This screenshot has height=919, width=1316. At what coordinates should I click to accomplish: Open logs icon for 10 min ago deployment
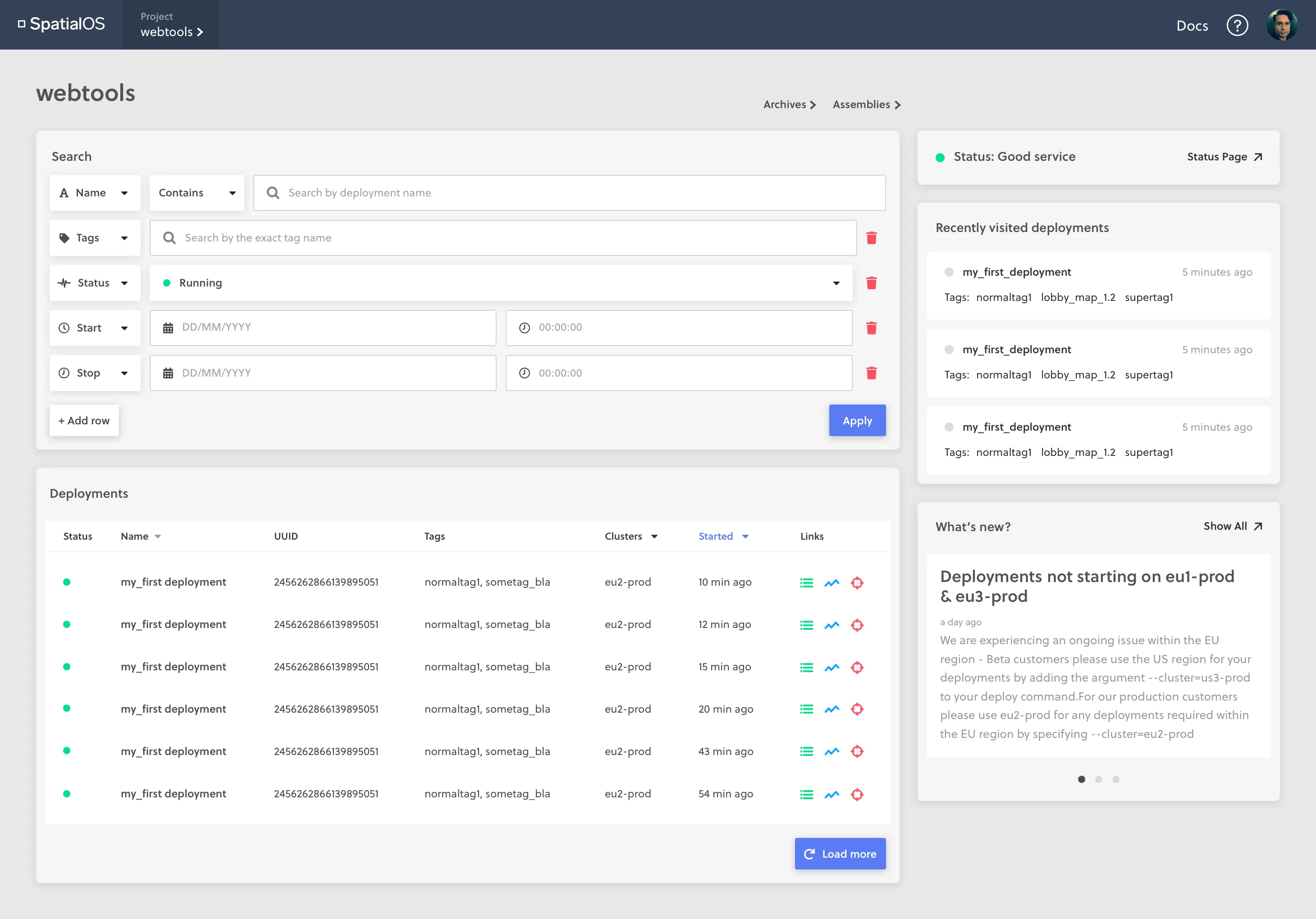coord(806,582)
